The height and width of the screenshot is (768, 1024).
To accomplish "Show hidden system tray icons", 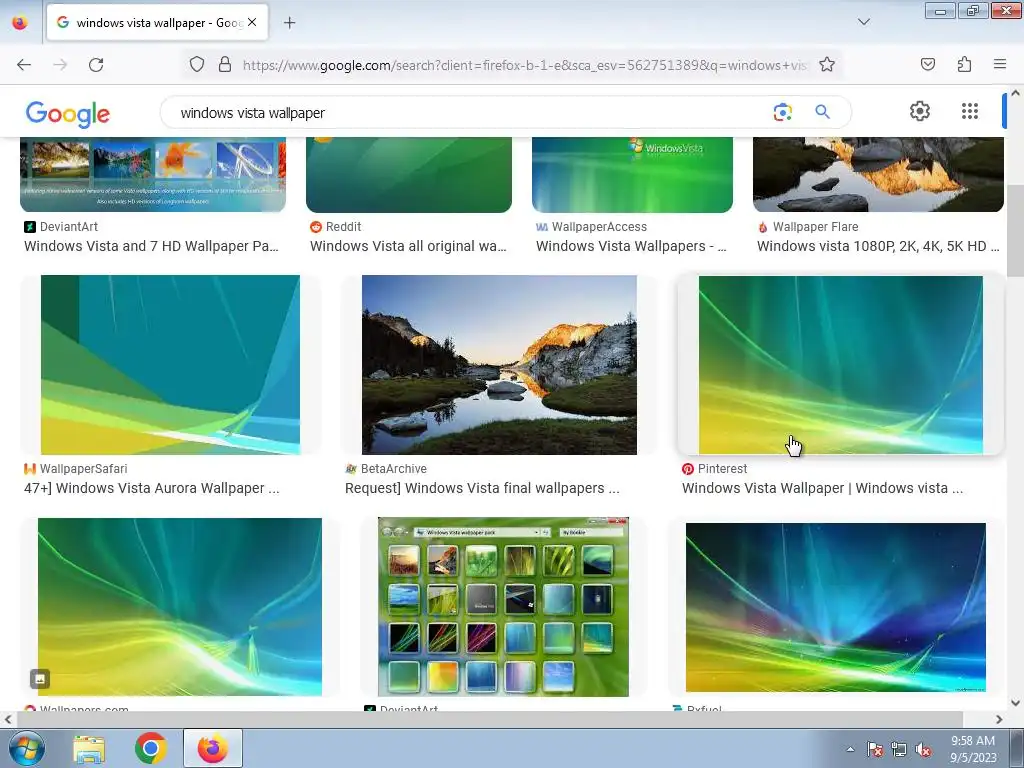I will (850, 749).
